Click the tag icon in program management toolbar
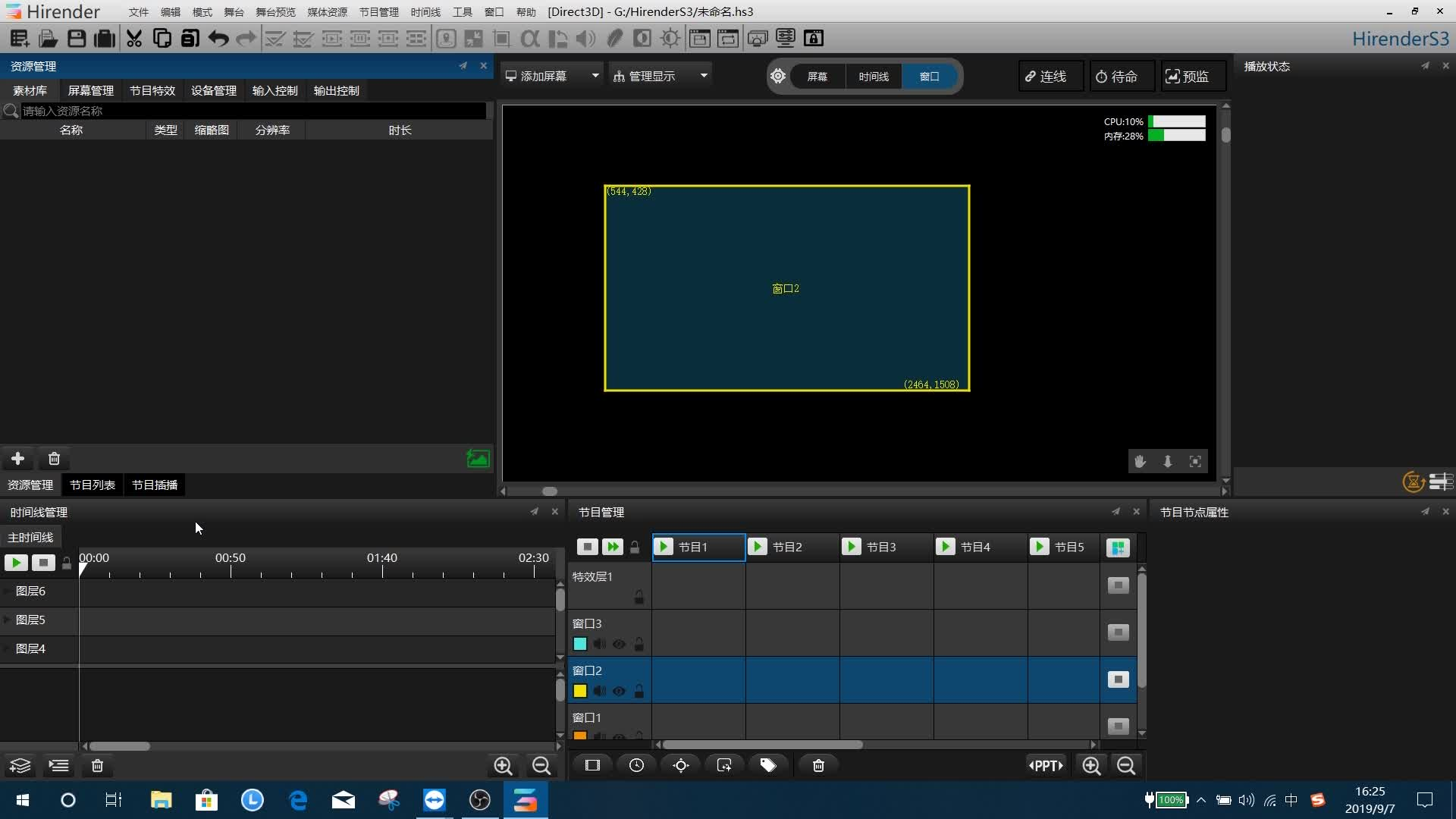 pos(768,765)
